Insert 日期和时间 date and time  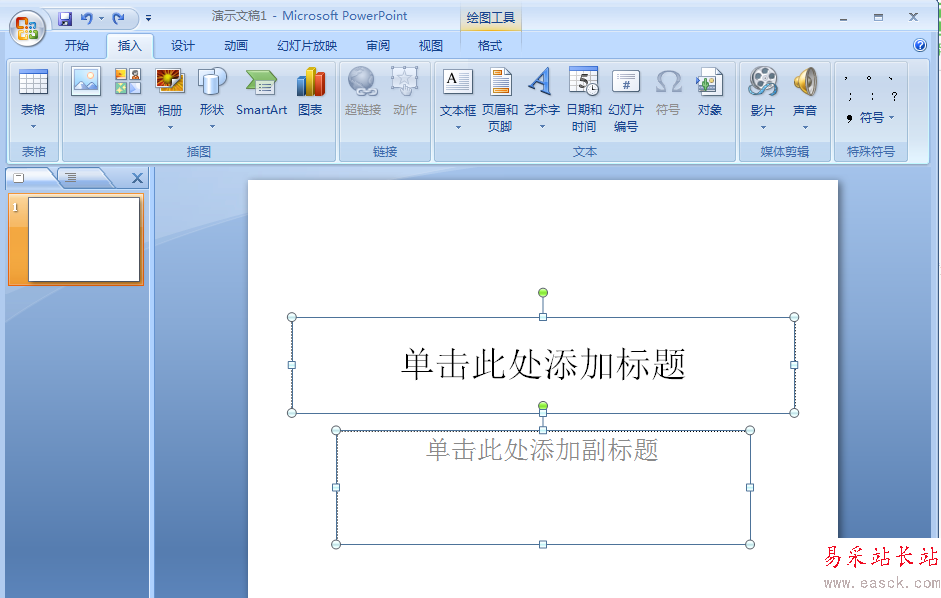pos(584,100)
